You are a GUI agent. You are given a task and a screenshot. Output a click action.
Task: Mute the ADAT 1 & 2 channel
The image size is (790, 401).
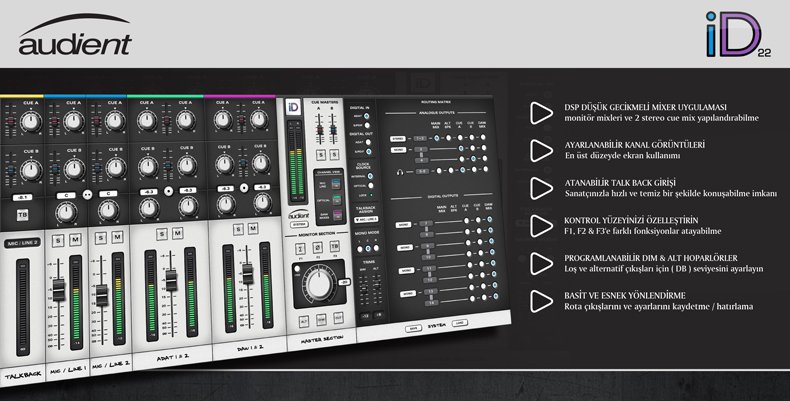[177, 233]
